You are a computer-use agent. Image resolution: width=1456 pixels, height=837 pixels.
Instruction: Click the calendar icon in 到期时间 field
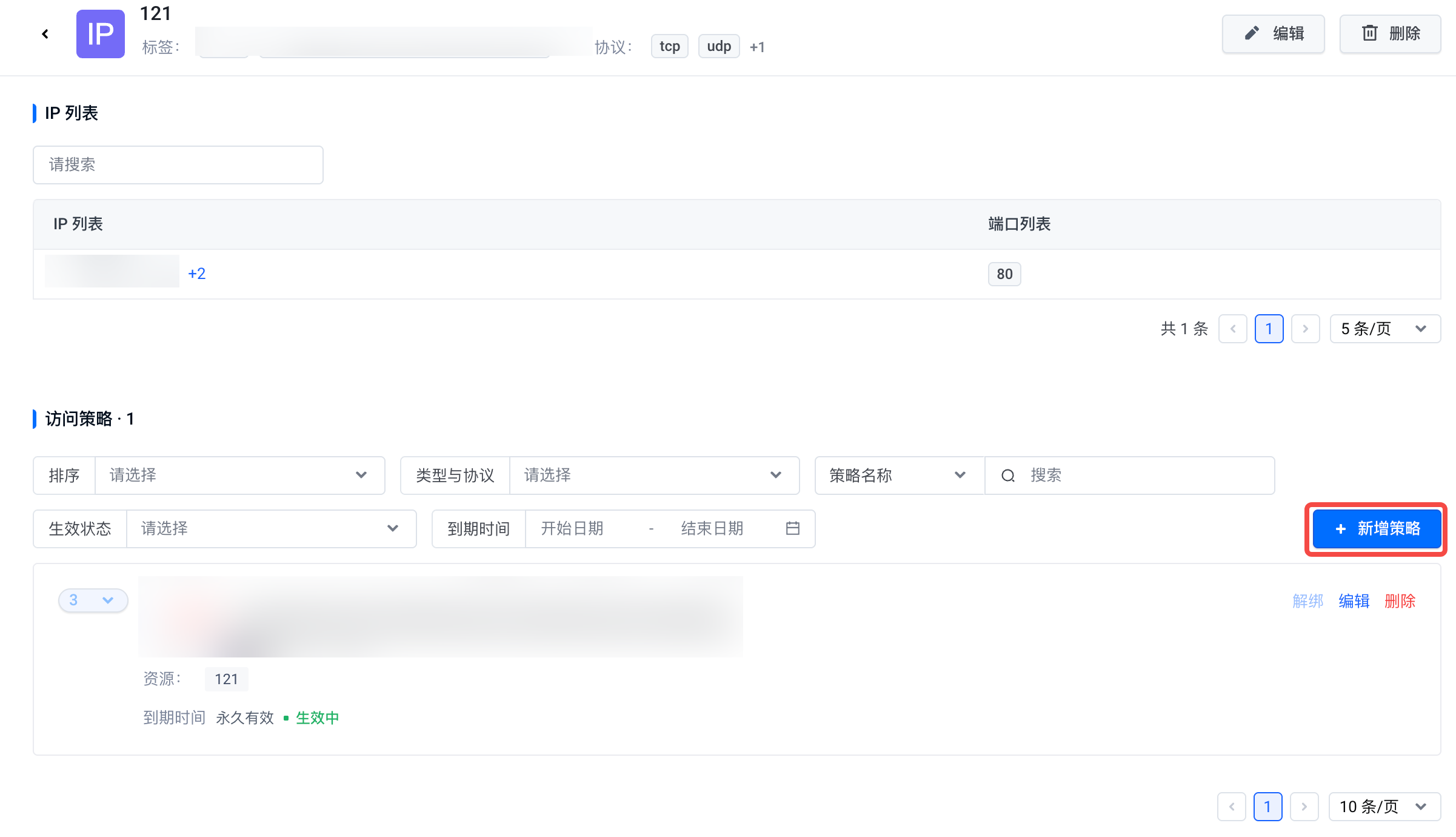(x=792, y=528)
